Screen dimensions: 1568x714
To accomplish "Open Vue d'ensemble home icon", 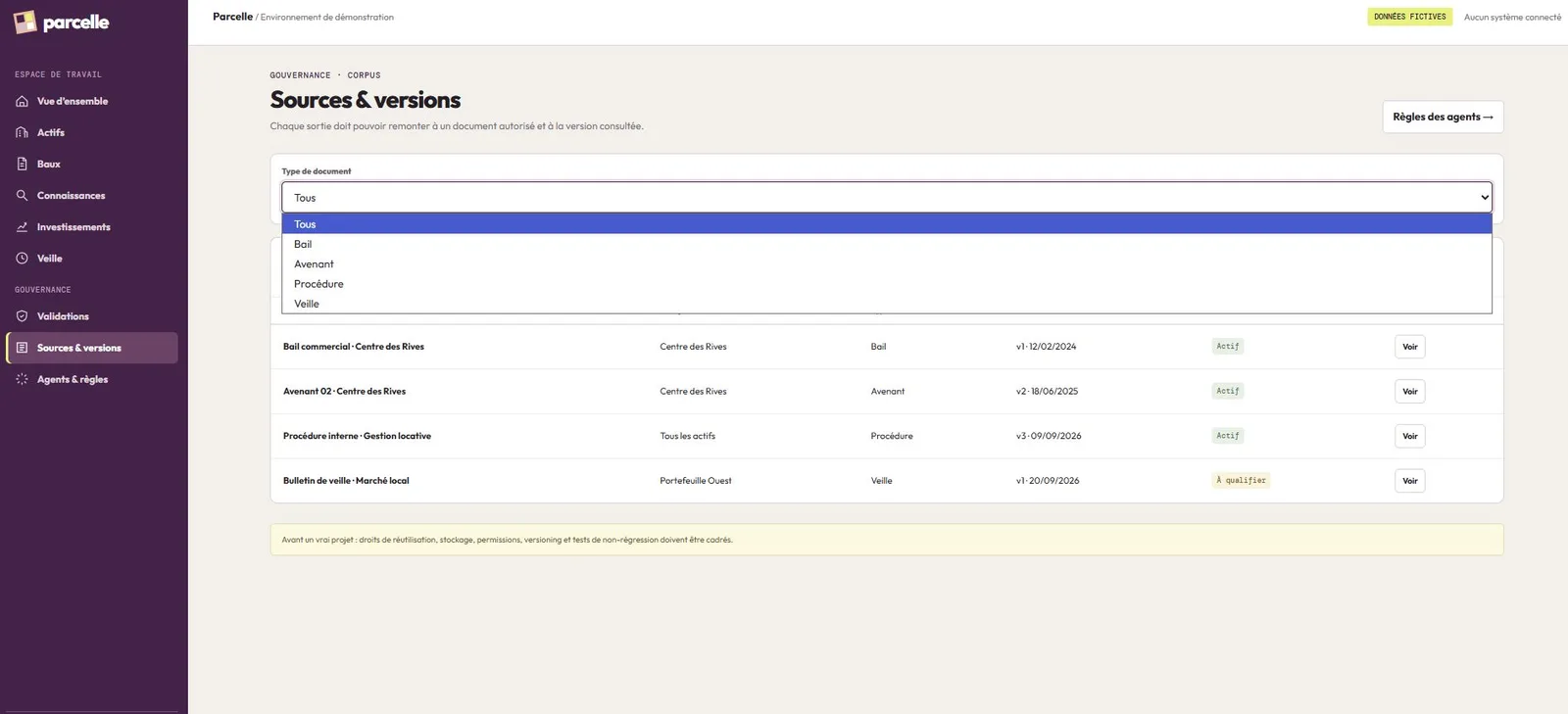I will [x=22, y=102].
